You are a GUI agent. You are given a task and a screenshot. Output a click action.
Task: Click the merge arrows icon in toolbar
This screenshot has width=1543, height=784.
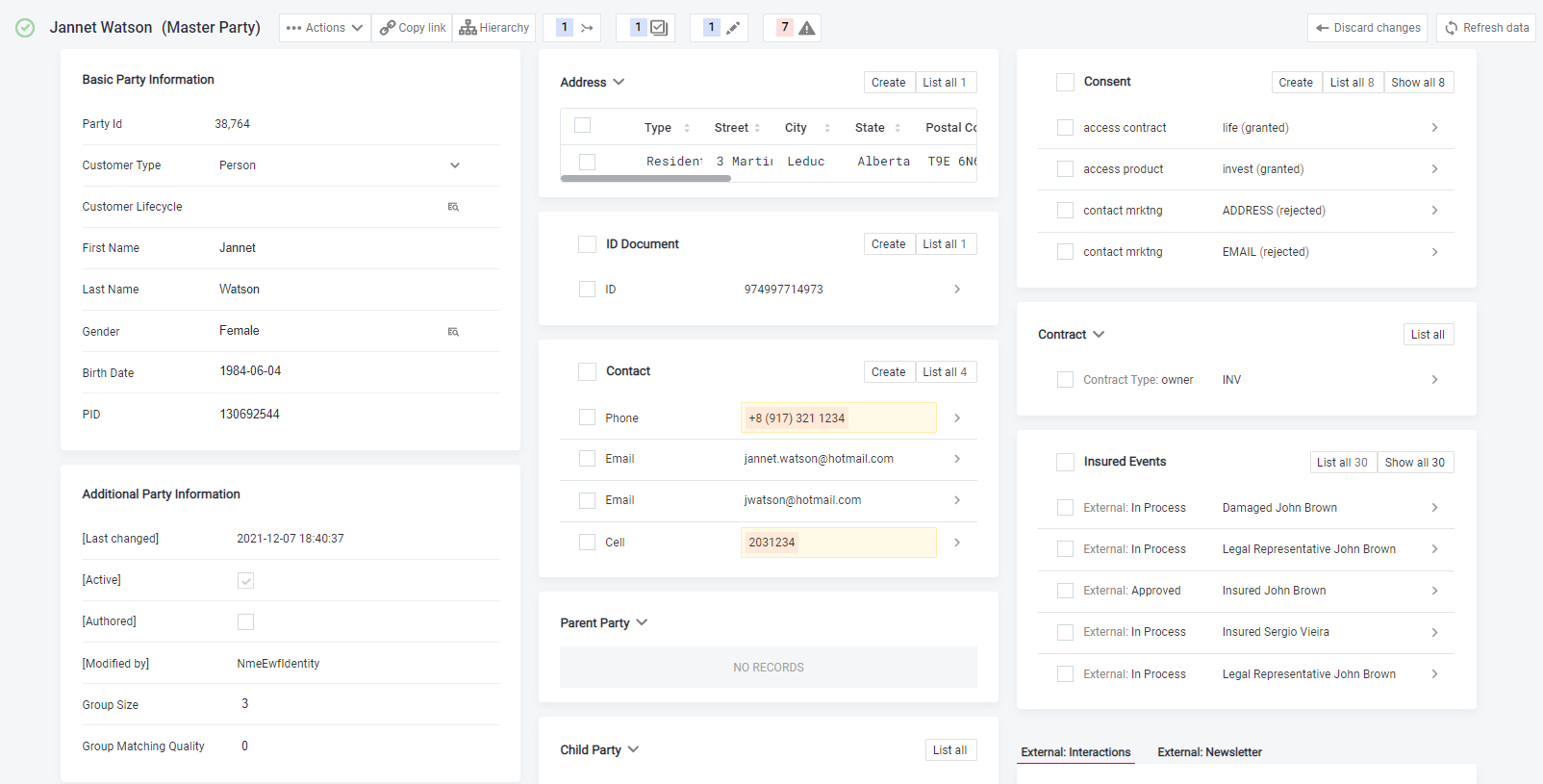587,28
